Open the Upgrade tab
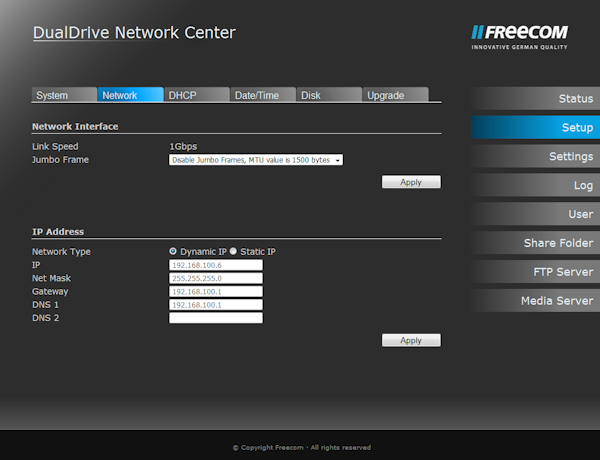Screen dimensions: 600x460 coord(395,95)
